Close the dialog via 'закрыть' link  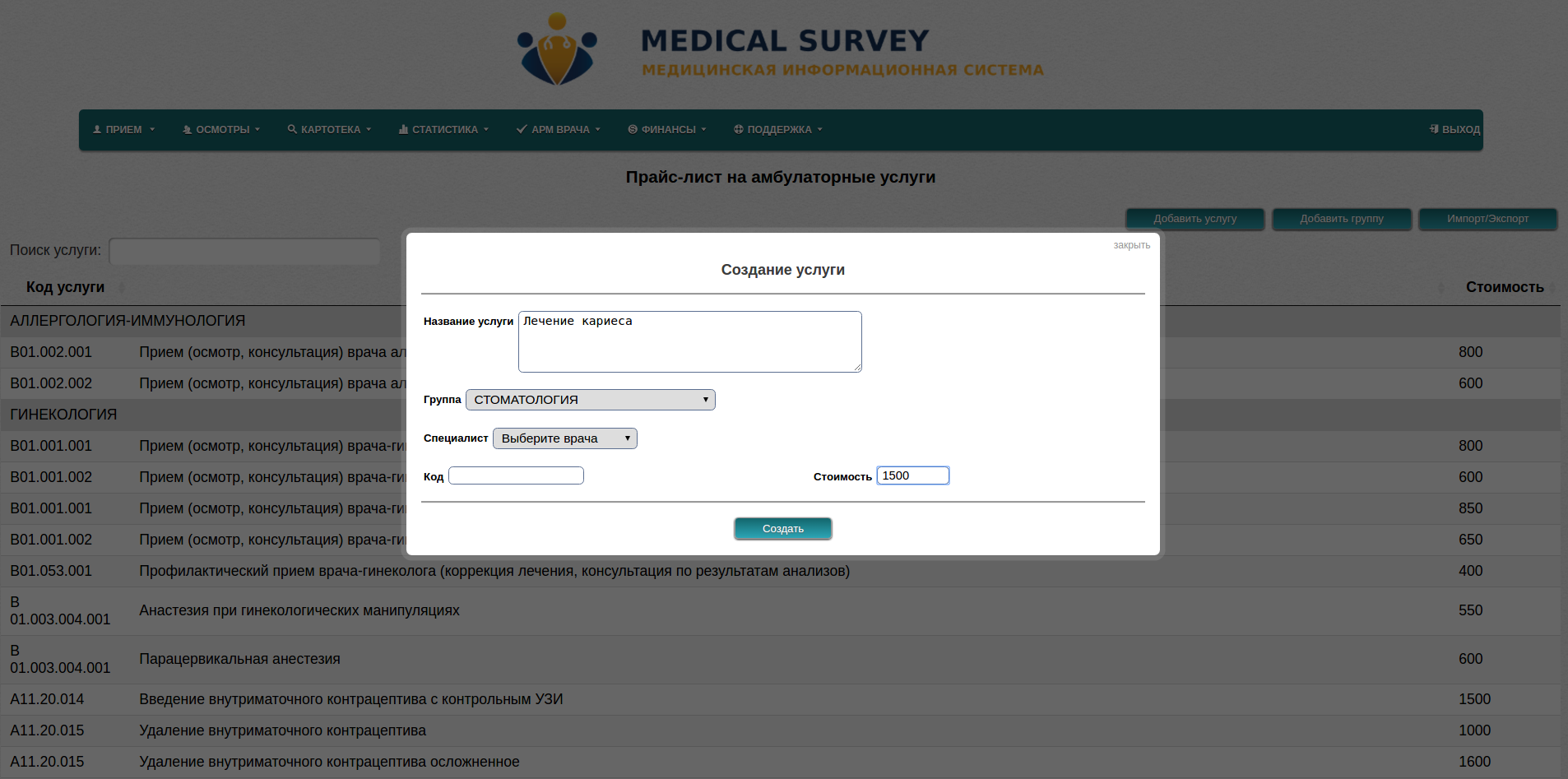point(1131,245)
